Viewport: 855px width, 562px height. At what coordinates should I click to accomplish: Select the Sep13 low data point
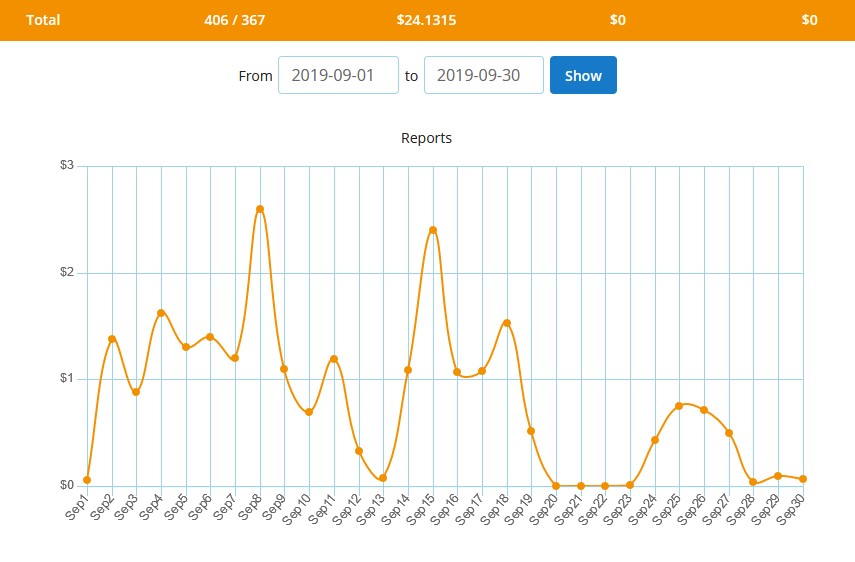[x=383, y=478]
